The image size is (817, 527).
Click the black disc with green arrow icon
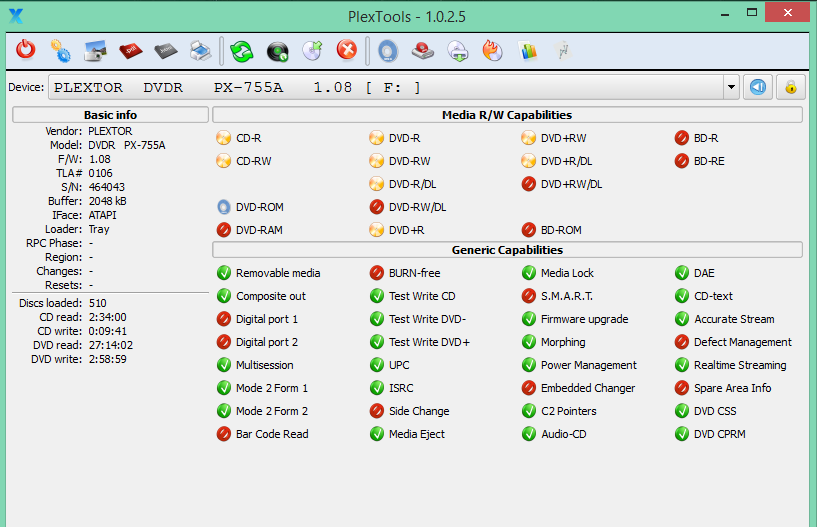pyautogui.click(x=277, y=51)
